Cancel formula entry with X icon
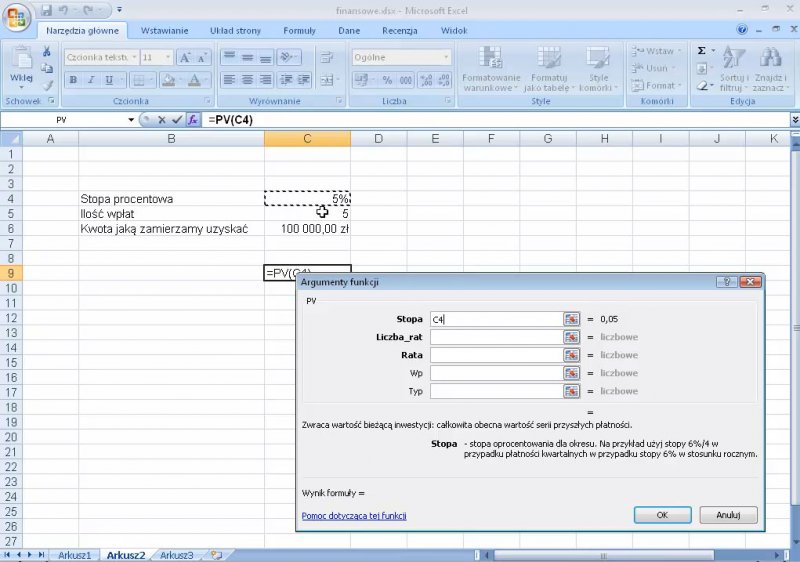 coord(161,120)
